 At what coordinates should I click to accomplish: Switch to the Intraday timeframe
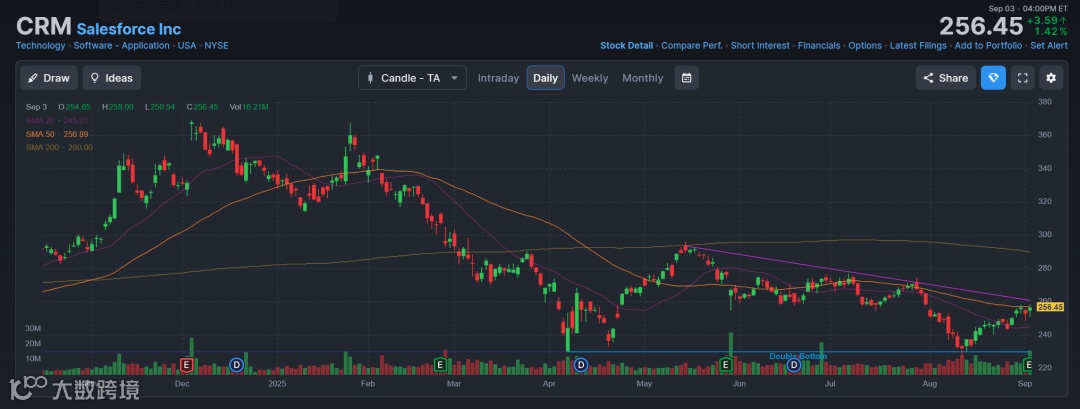coord(498,78)
